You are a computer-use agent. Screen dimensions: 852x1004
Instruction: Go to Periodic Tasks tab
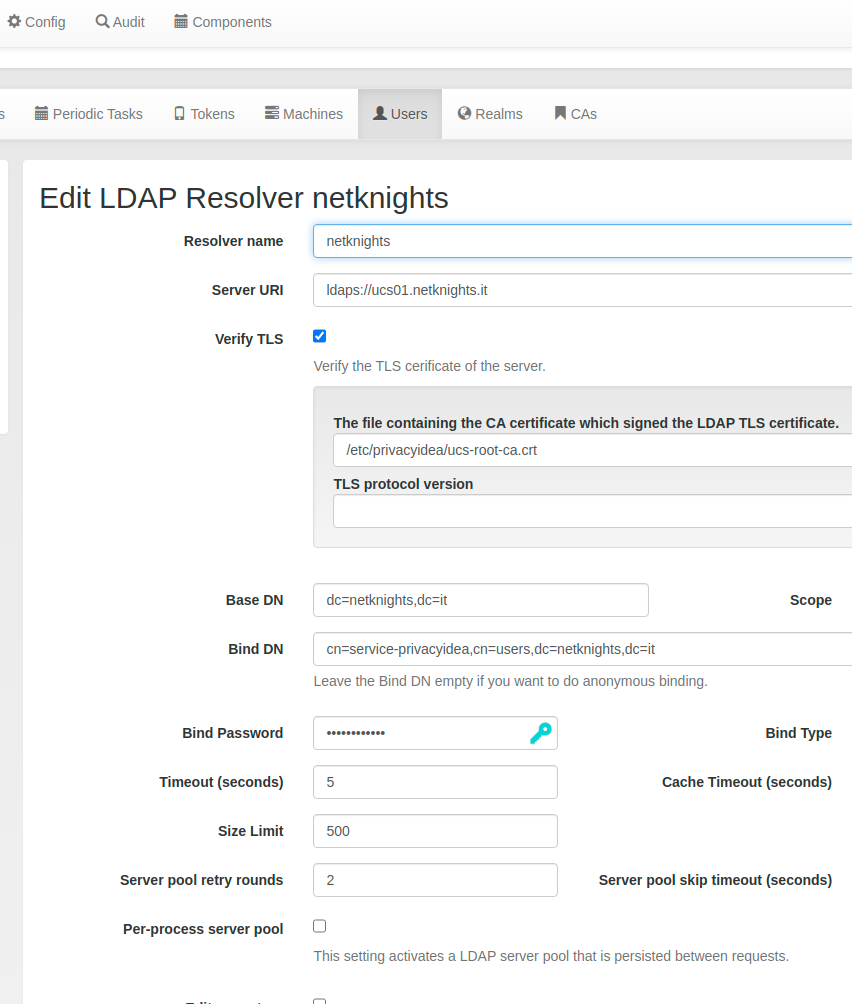[x=88, y=114]
